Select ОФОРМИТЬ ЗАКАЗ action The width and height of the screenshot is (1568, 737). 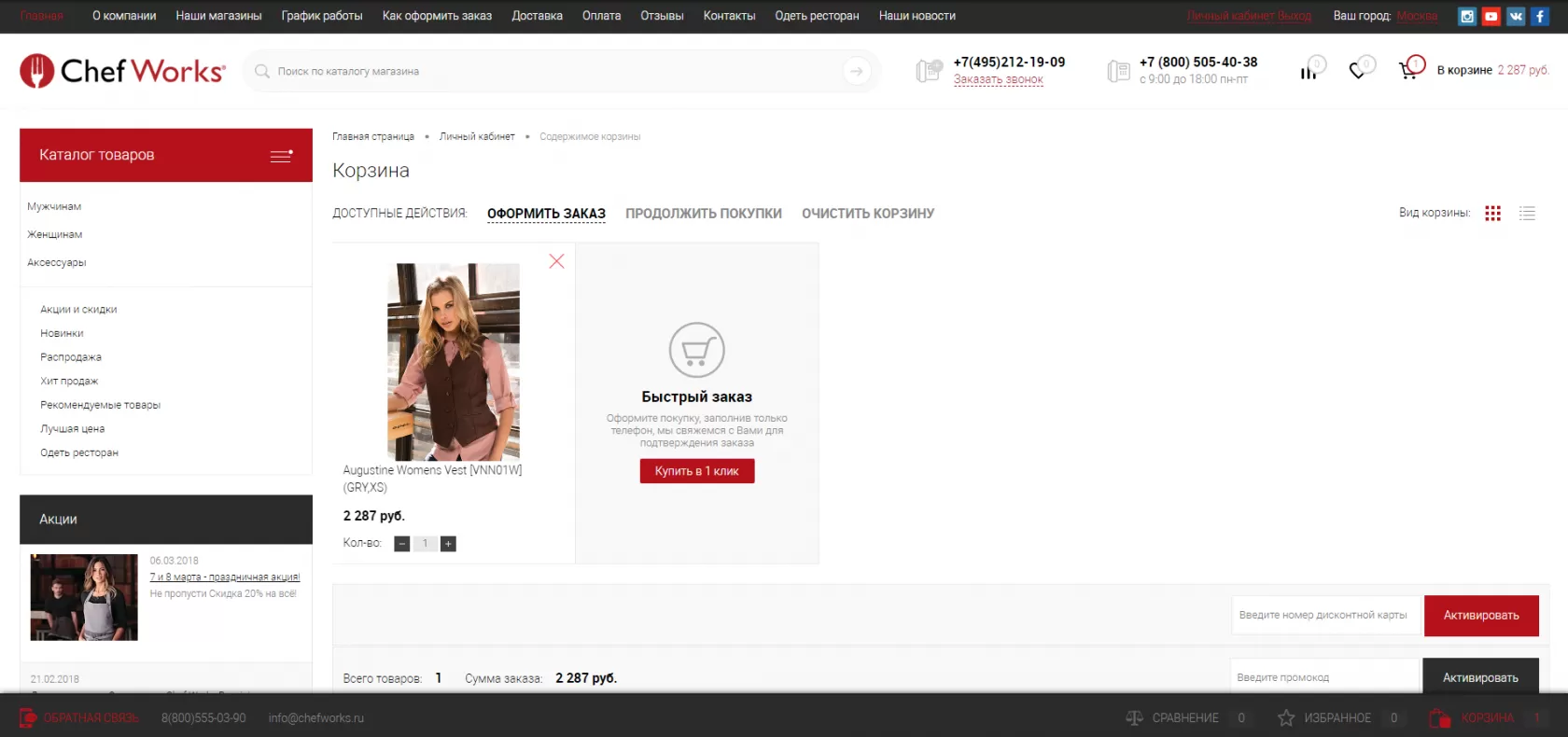coord(546,214)
